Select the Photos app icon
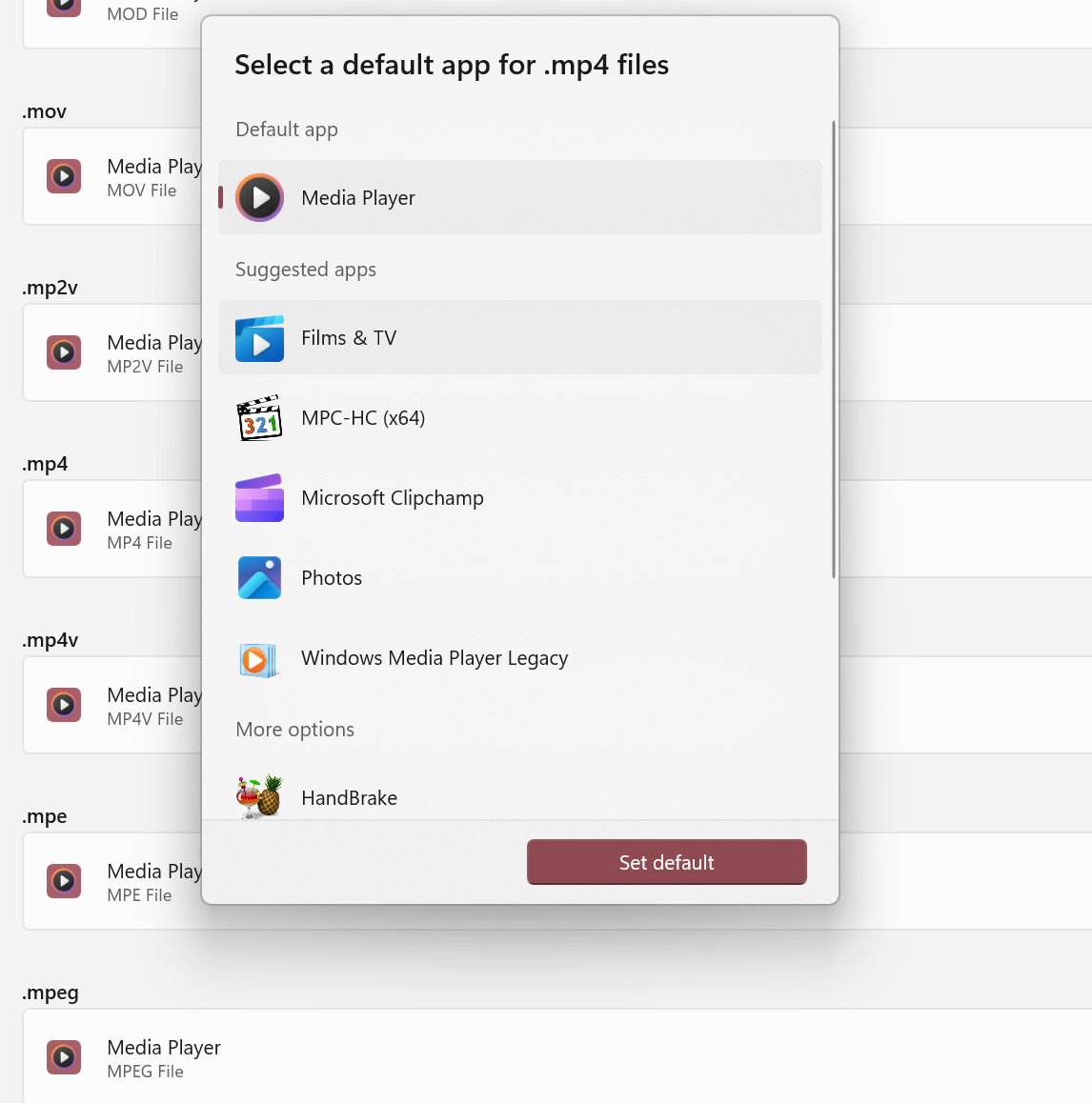 (x=259, y=577)
